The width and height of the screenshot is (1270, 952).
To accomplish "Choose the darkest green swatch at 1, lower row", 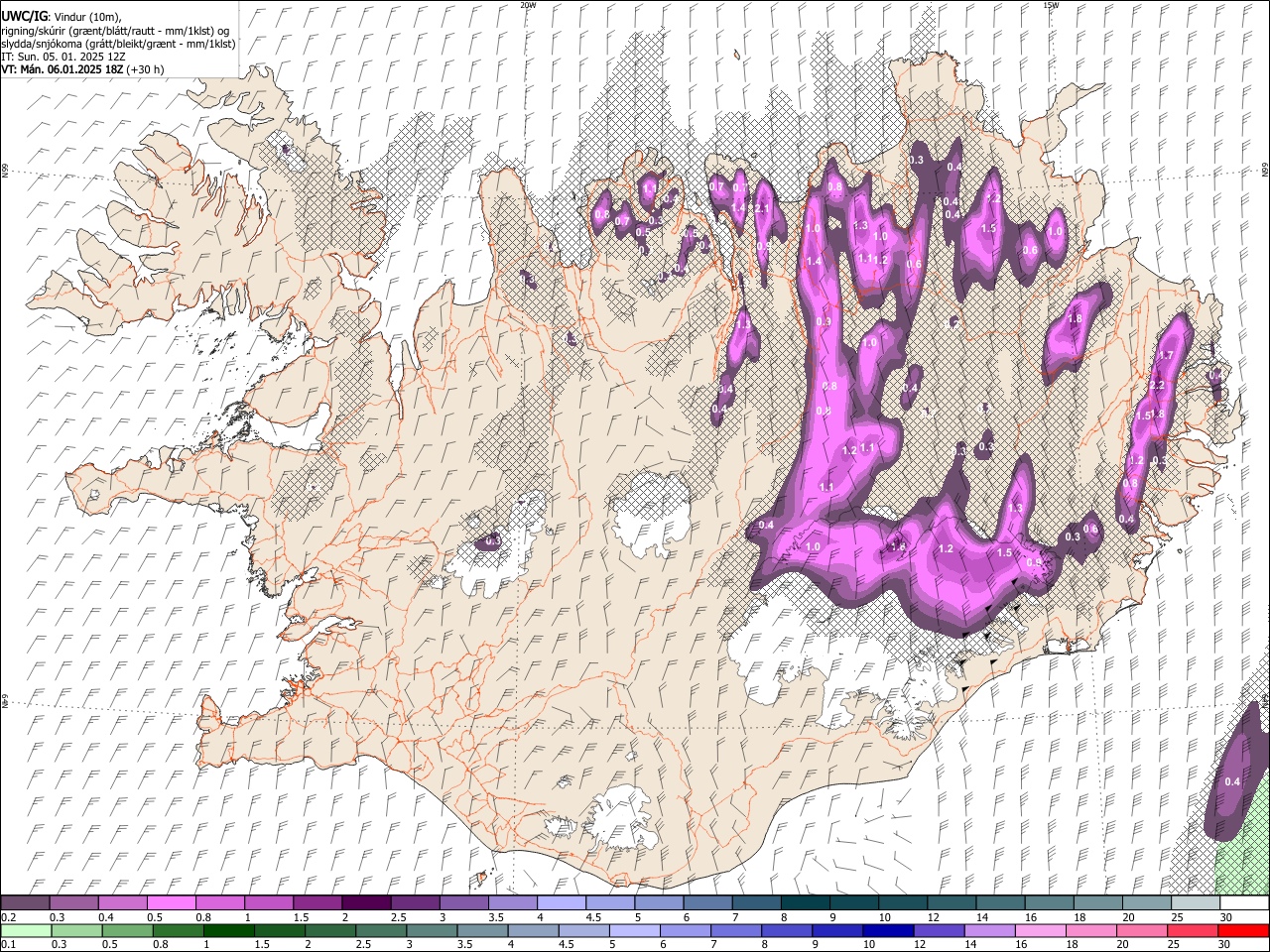I will tap(227, 930).
